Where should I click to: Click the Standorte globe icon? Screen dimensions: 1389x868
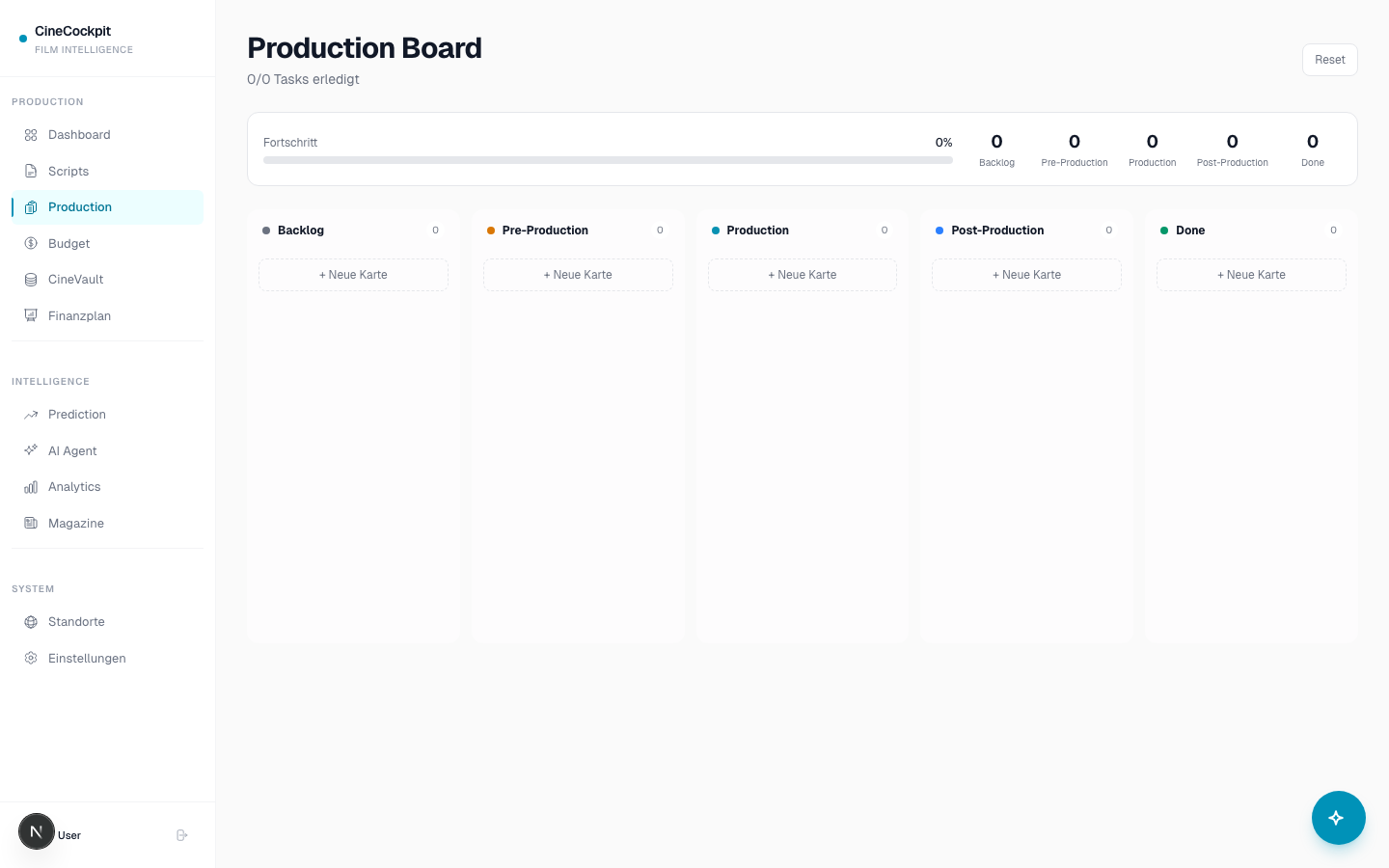pos(30,622)
